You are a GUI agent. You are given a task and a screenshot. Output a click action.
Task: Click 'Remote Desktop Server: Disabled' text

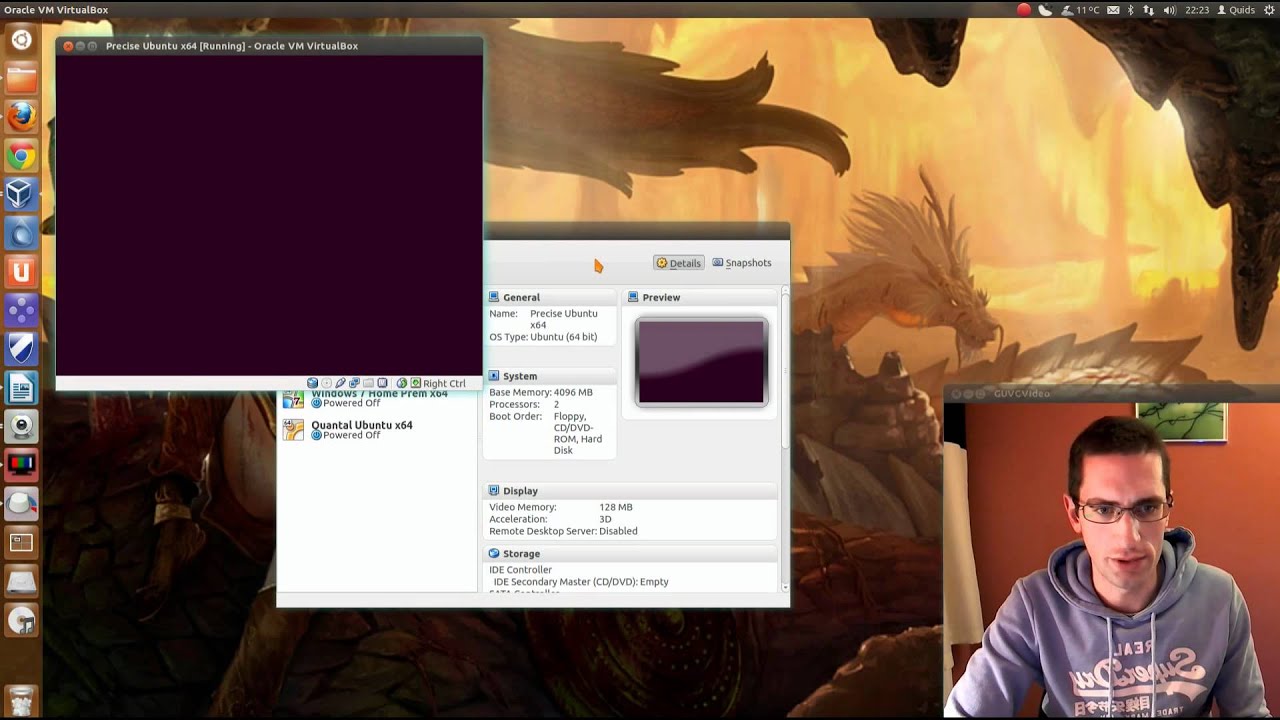[x=563, y=531]
